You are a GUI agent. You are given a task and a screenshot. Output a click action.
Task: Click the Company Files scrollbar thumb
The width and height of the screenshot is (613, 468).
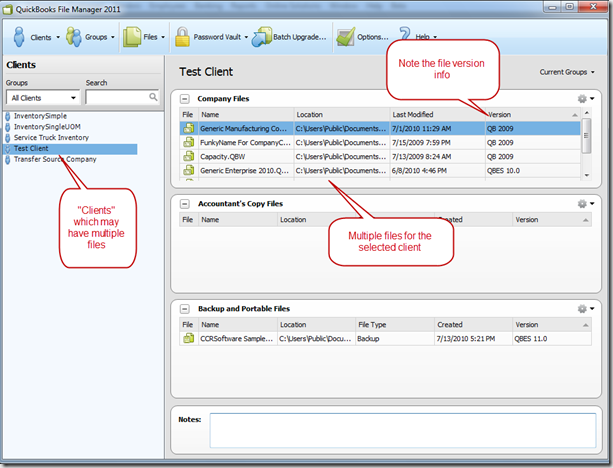click(x=586, y=136)
